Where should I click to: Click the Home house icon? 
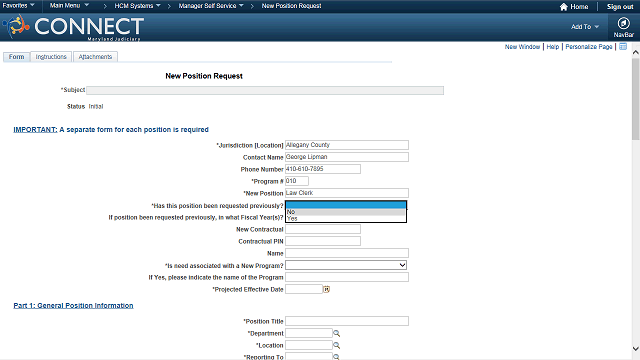pos(564,7)
